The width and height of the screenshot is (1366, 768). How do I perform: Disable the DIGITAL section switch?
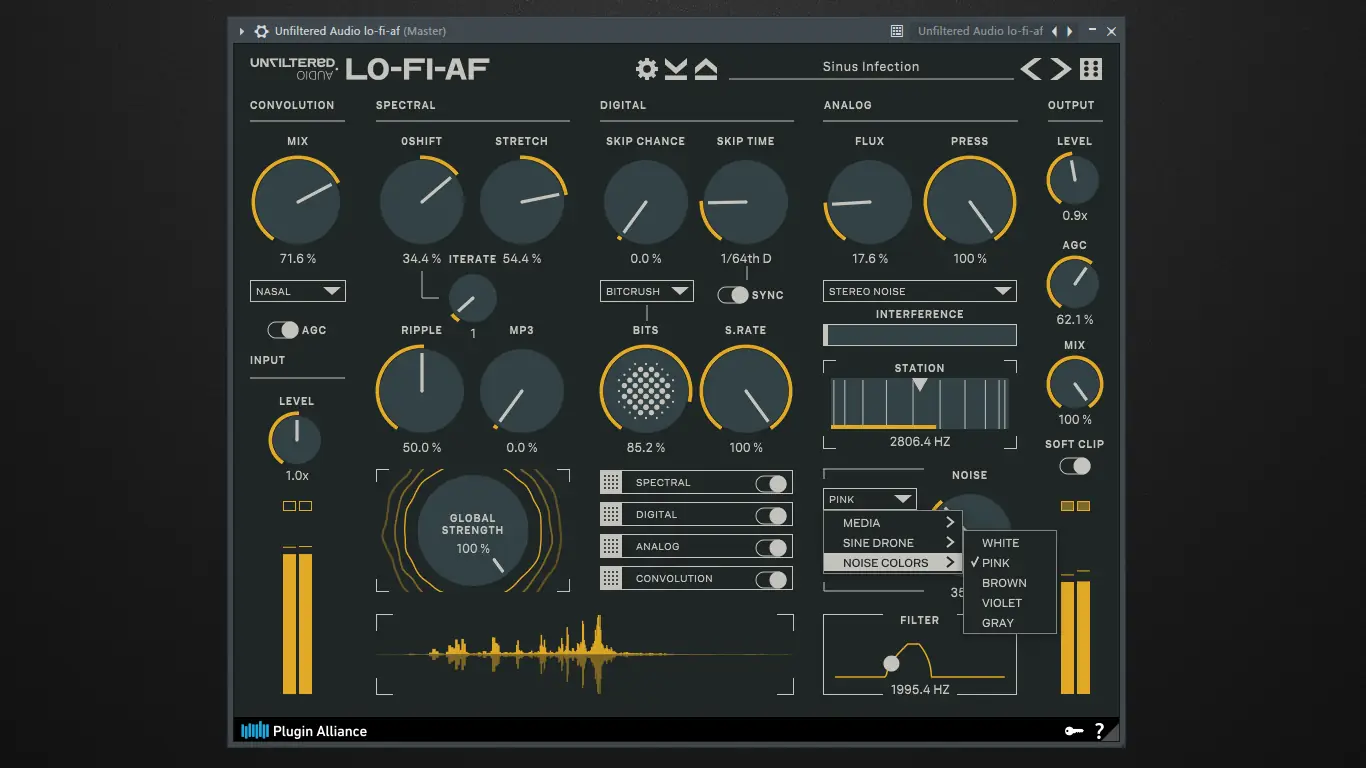(x=771, y=515)
